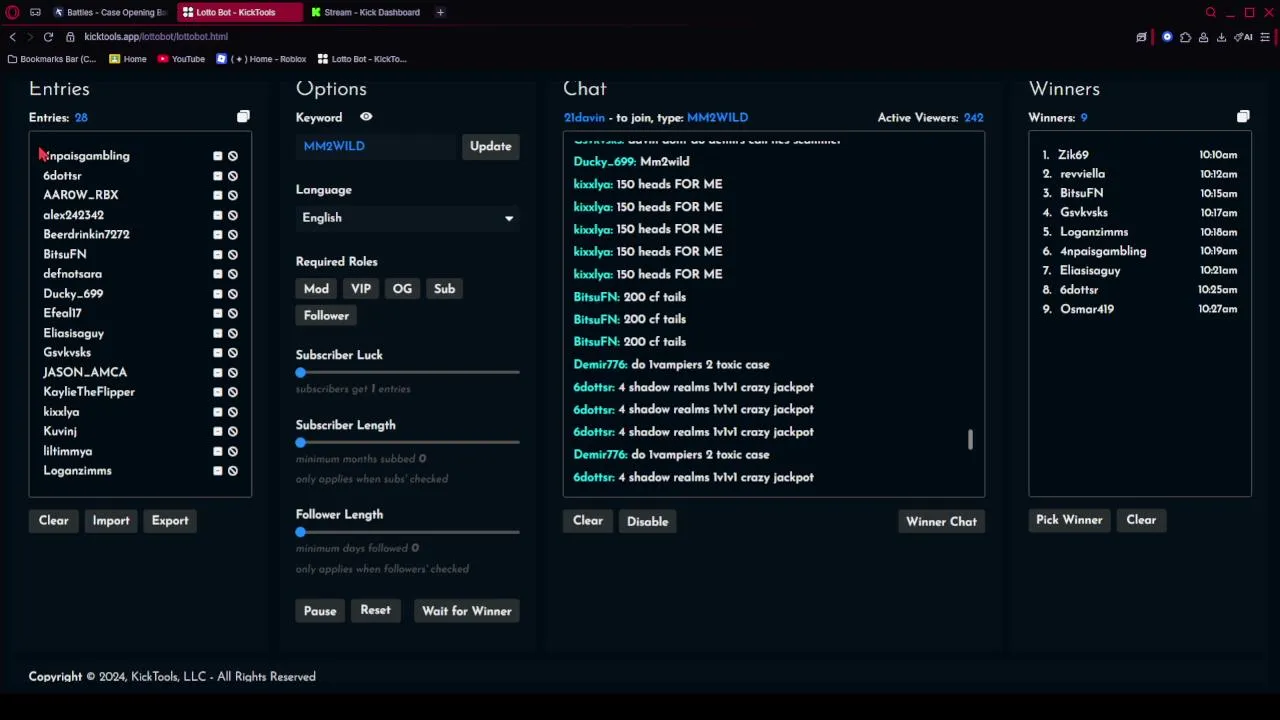Disable the chat with Disable button

click(647, 521)
